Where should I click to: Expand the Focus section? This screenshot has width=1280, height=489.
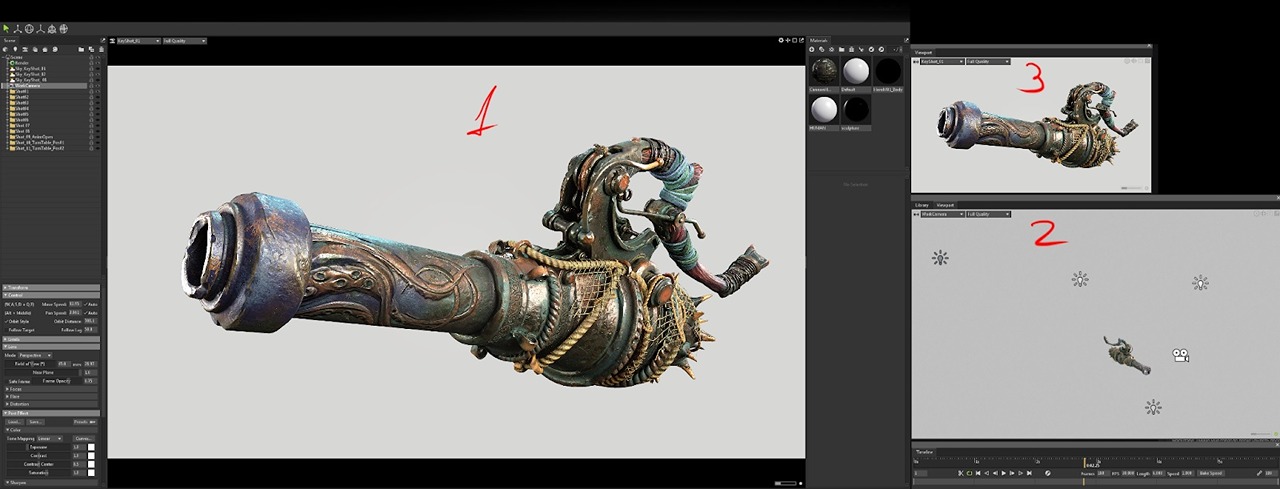coord(50,389)
